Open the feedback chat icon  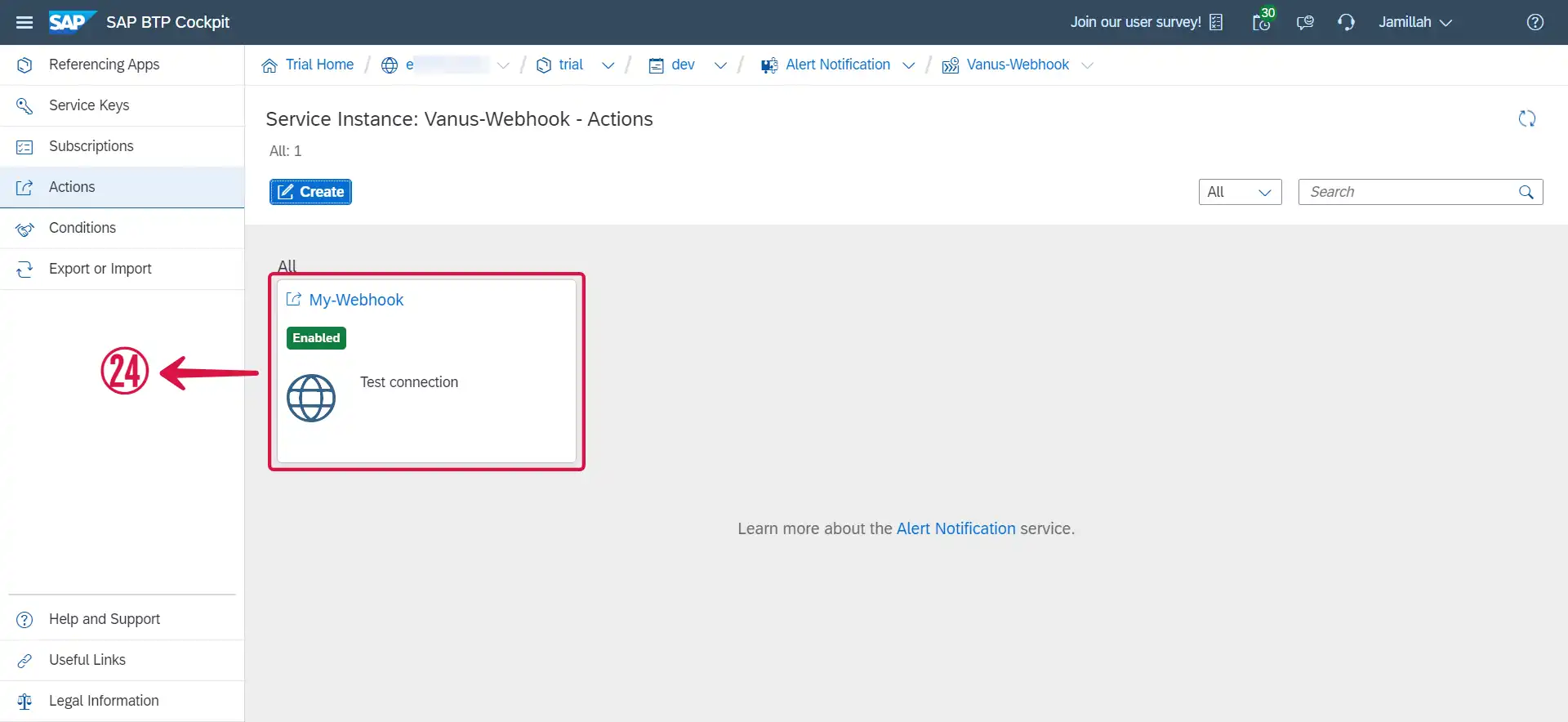(x=1305, y=22)
